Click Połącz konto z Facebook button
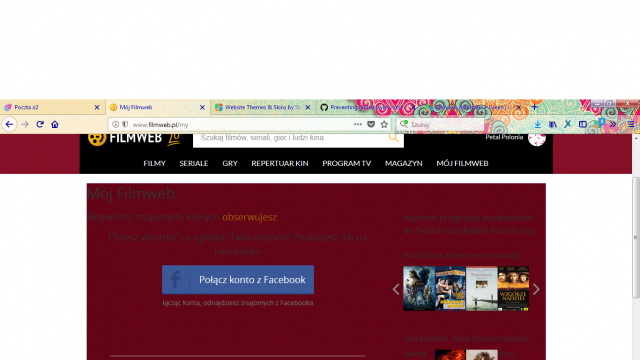Viewport: 640px width, 360px height. point(238,280)
